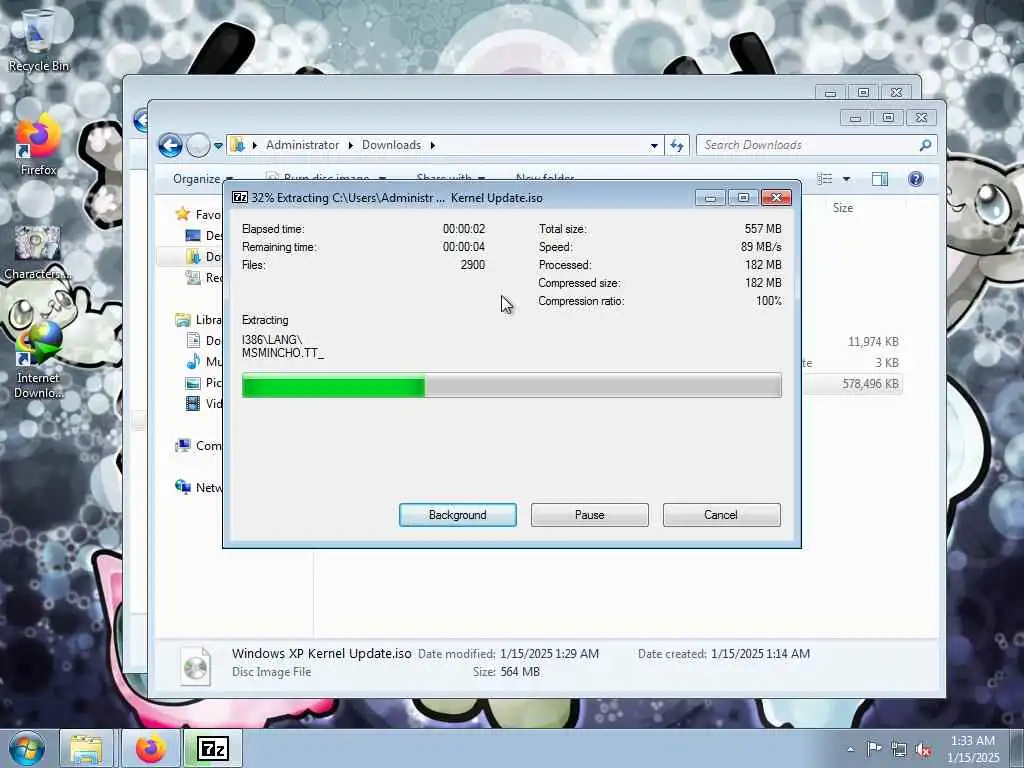Click Downloads in the address path

tap(391, 145)
